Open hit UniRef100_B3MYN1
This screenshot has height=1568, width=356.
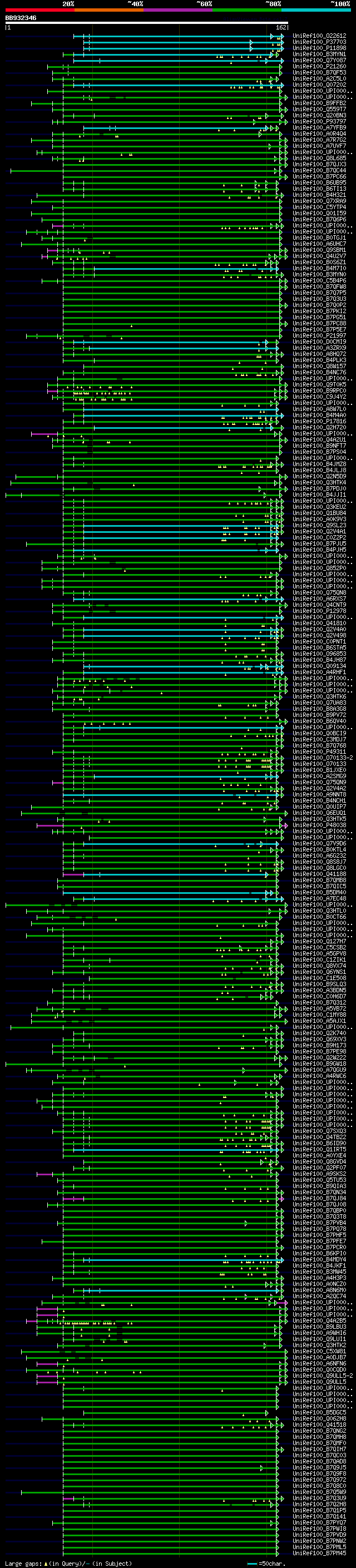(319, 54)
